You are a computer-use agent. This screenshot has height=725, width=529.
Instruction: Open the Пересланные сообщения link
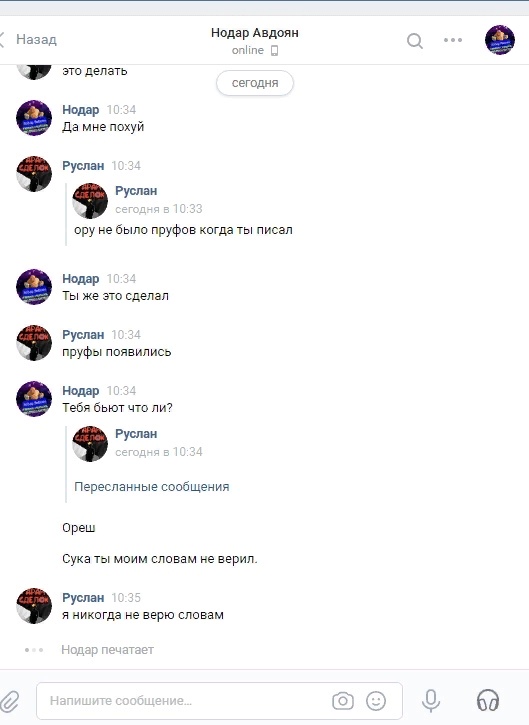pos(152,486)
